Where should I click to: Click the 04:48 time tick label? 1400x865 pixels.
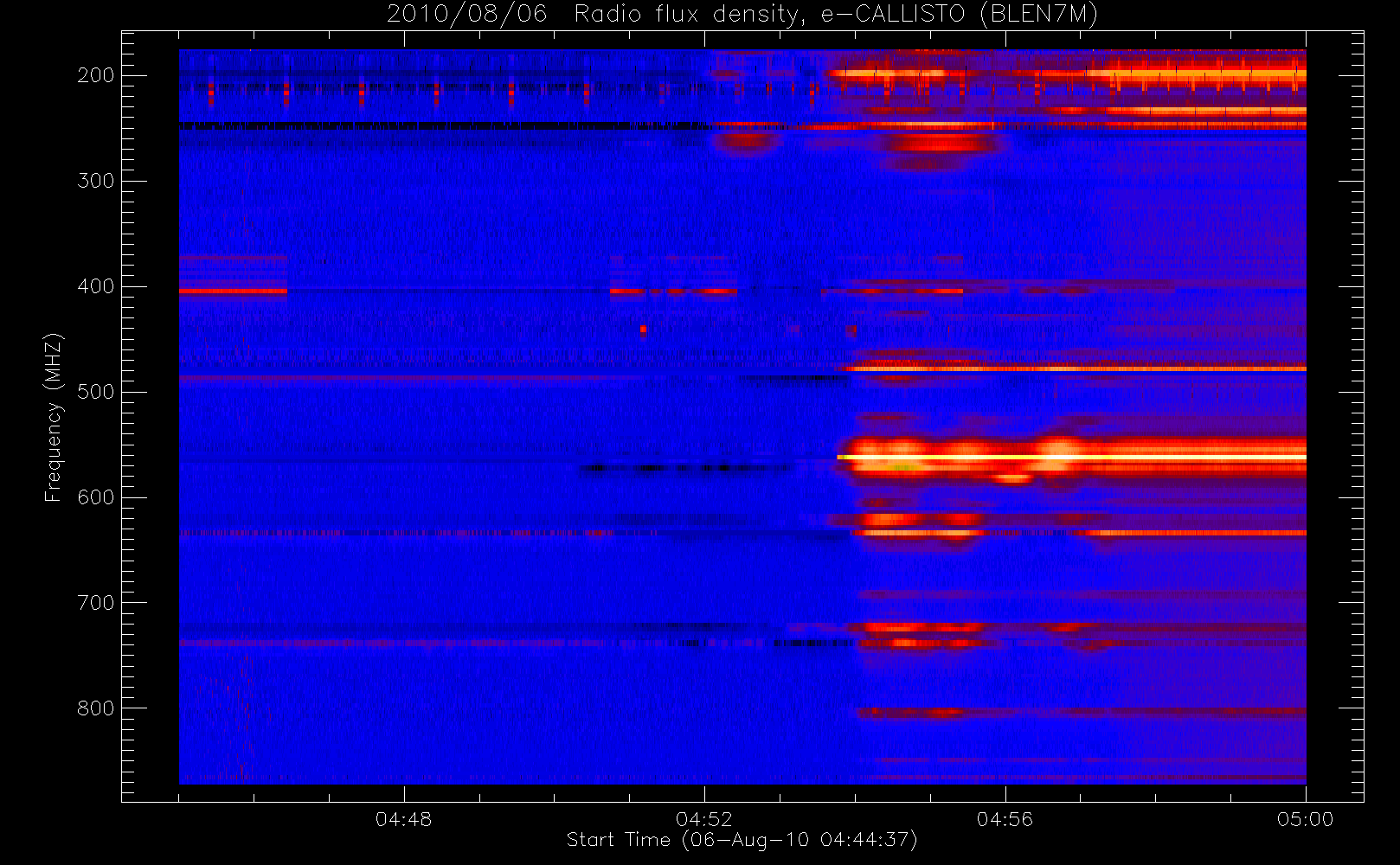(x=403, y=819)
